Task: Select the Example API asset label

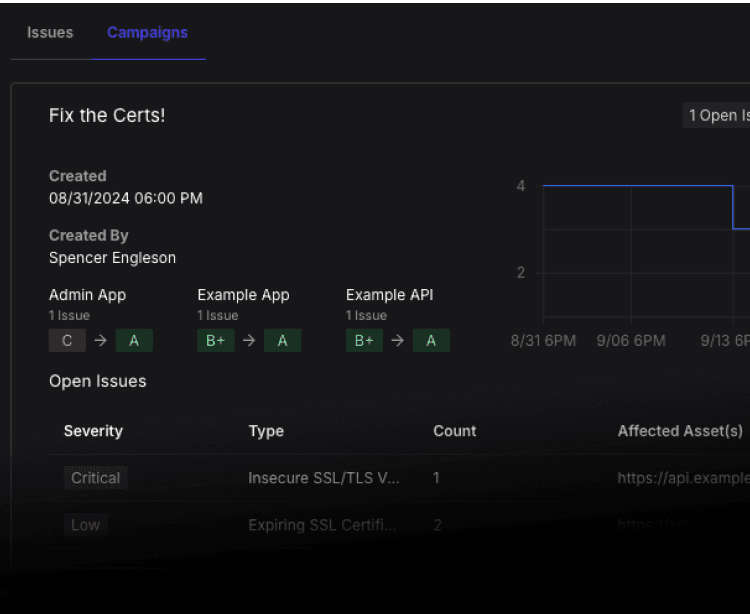Action: coord(389,295)
